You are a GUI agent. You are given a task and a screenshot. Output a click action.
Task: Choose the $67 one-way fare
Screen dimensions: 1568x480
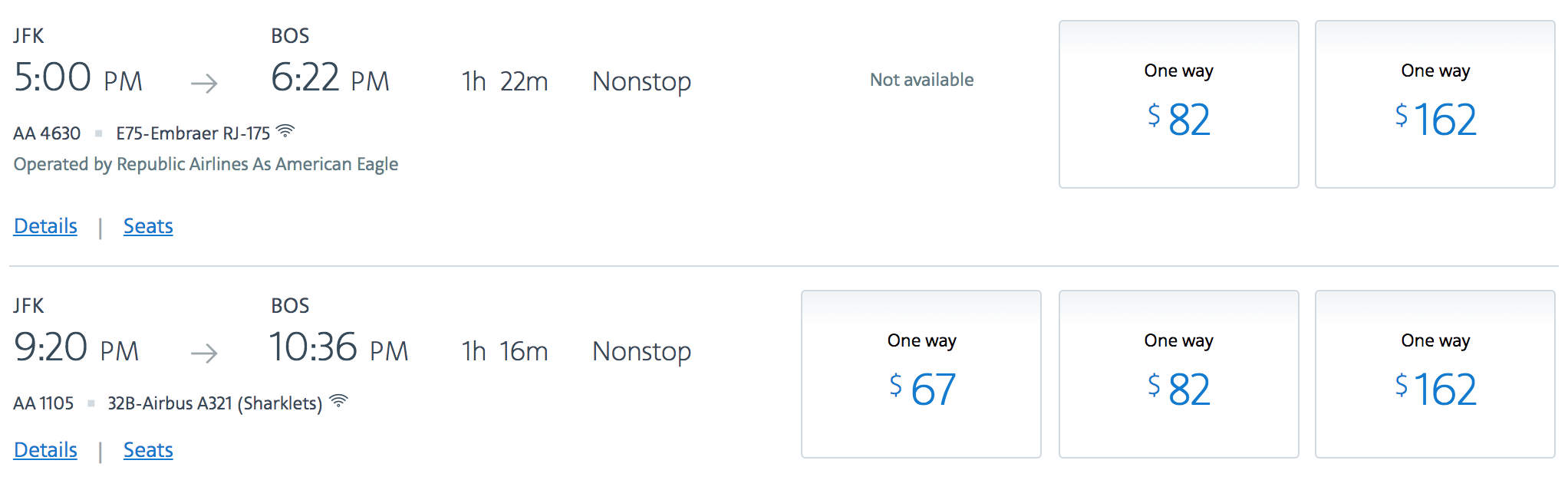pos(921,374)
